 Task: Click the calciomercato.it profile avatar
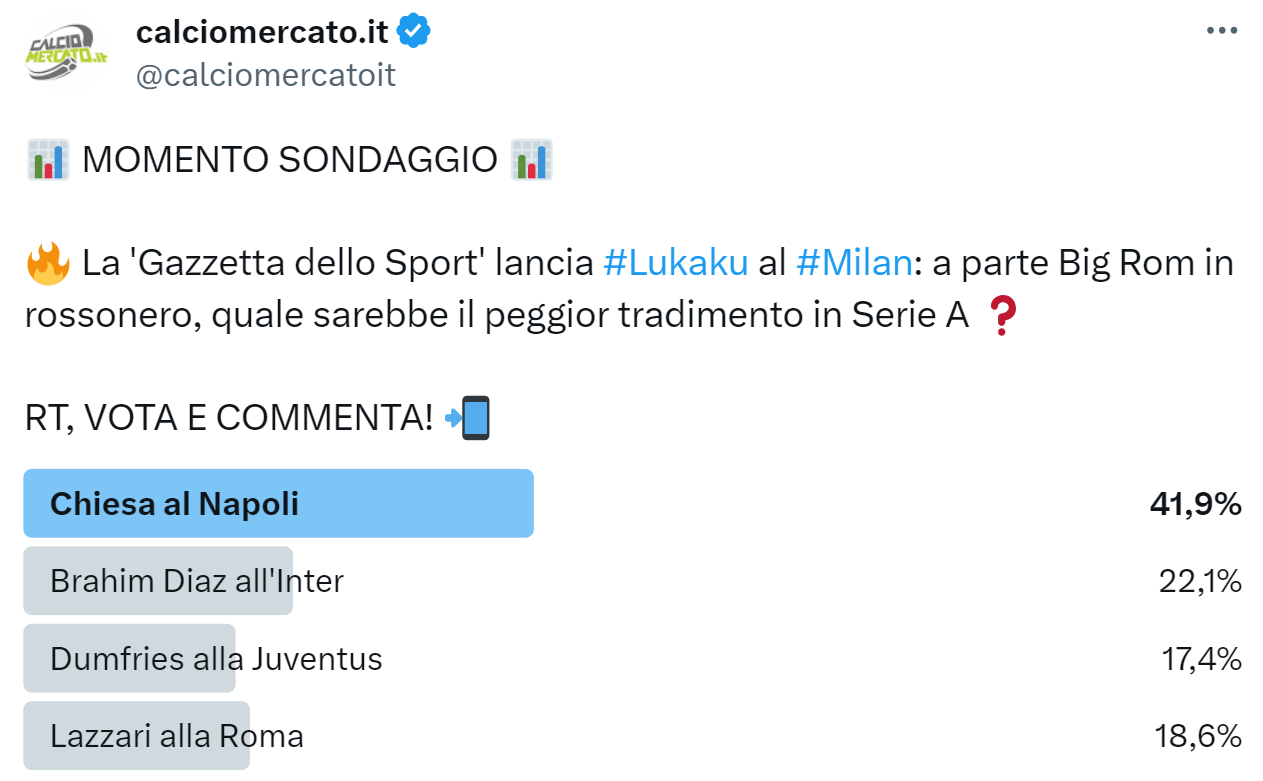coord(67,53)
